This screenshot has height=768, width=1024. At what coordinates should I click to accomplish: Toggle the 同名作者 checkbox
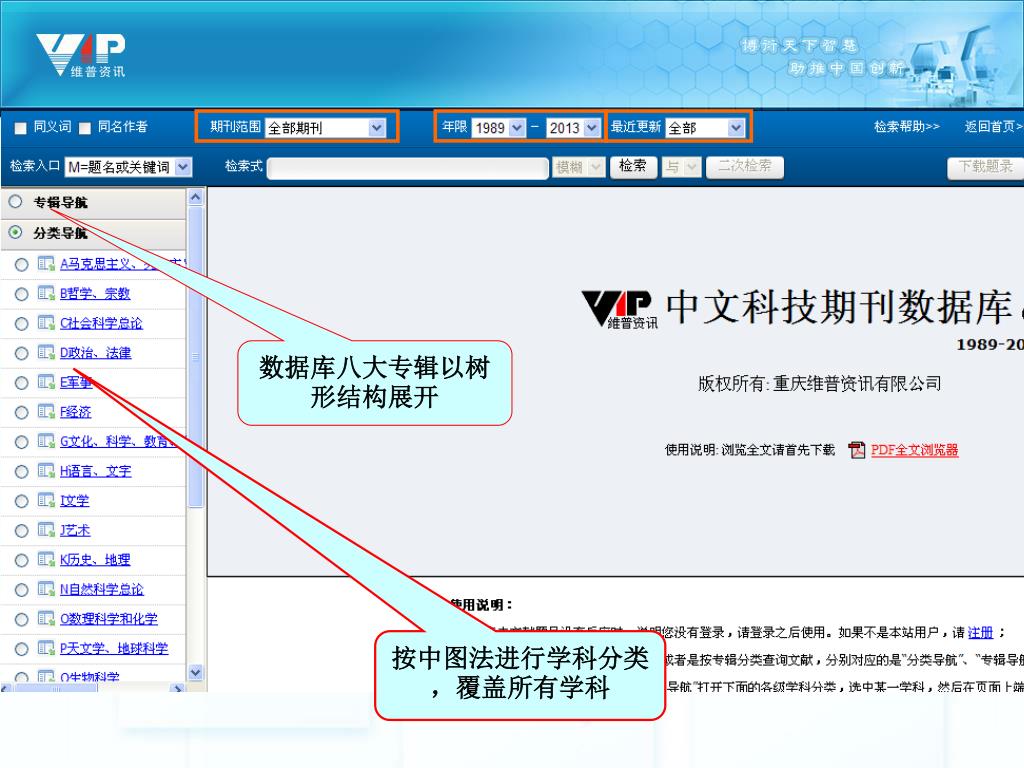(x=85, y=128)
